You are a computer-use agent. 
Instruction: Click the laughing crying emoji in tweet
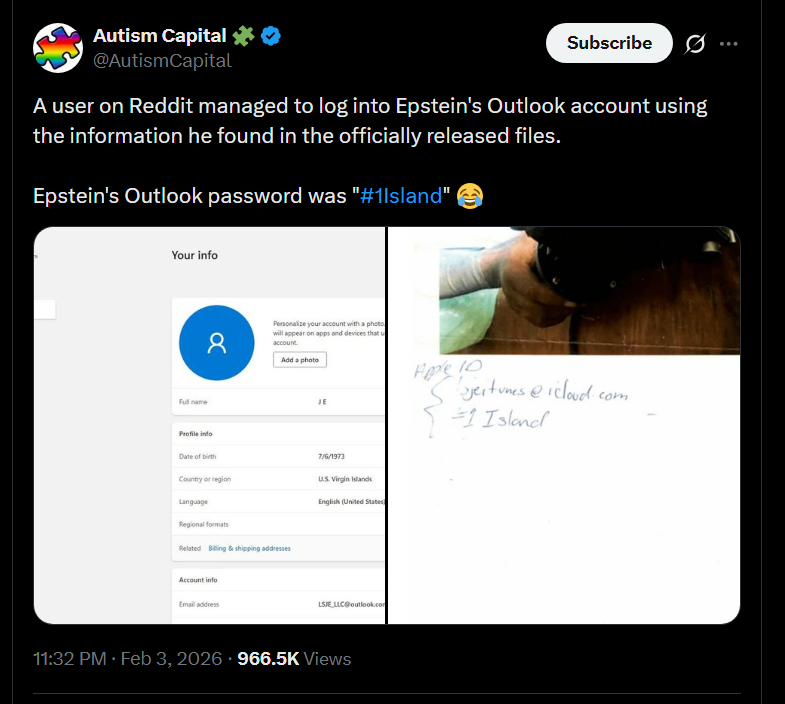click(x=469, y=196)
